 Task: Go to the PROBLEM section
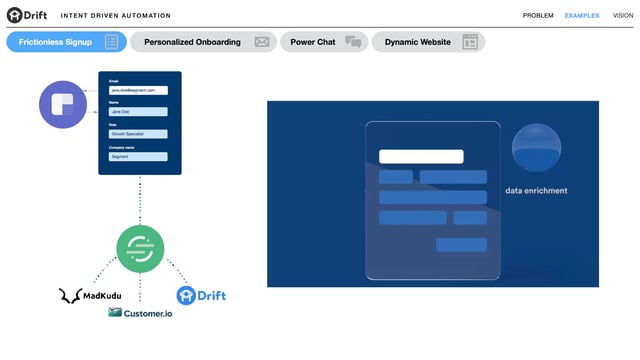[x=538, y=16]
